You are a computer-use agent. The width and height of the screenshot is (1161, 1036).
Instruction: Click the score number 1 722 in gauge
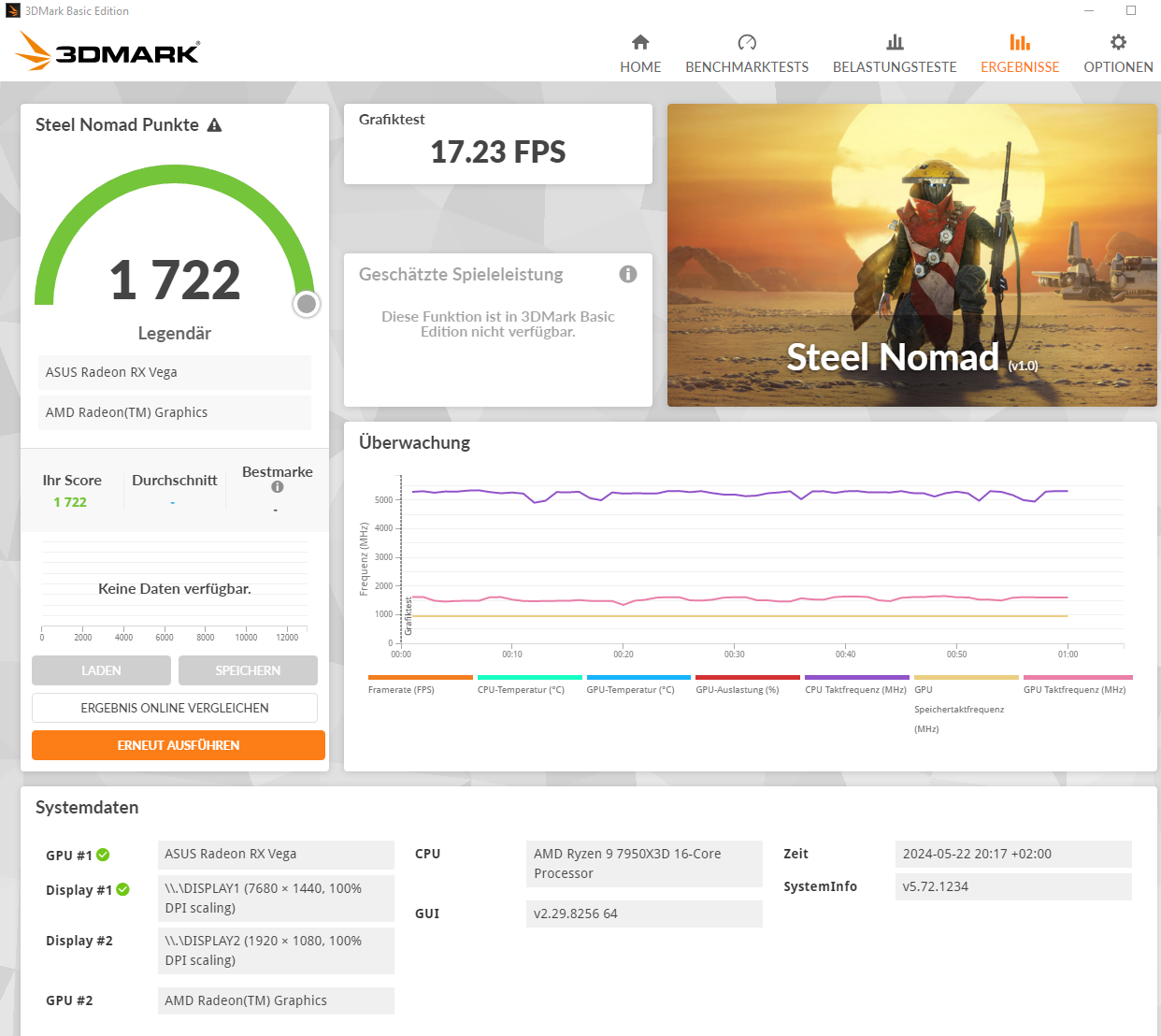point(175,280)
